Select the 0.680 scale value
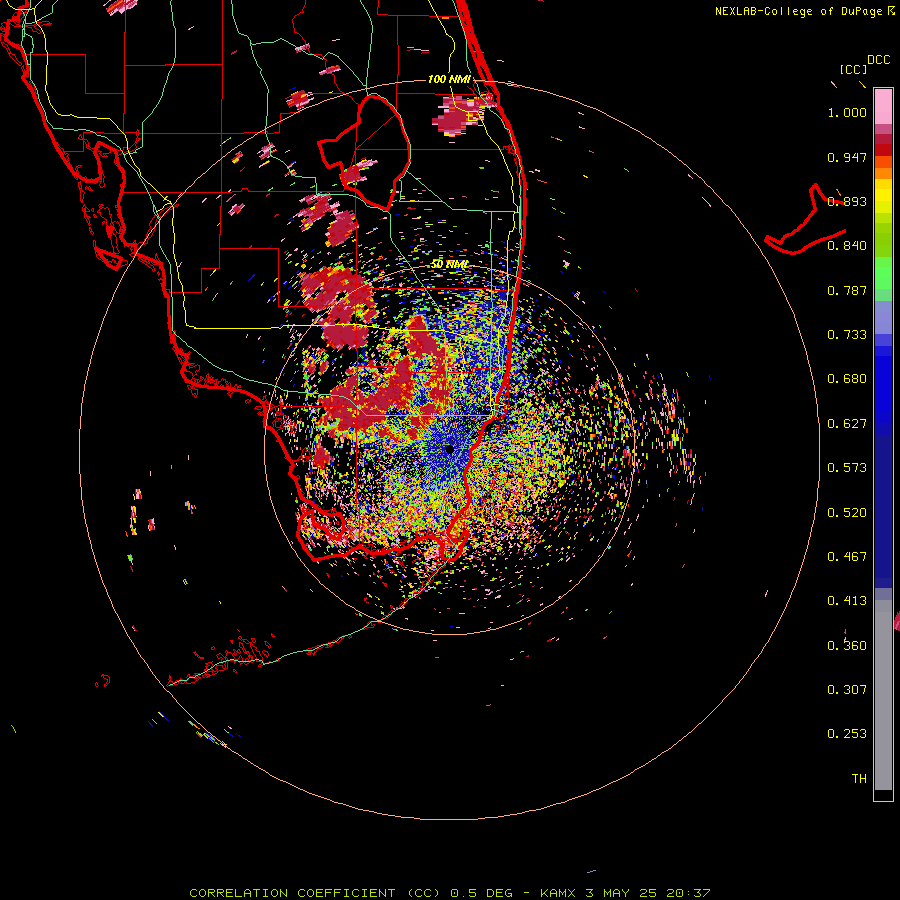Viewport: 900px width, 900px height. [x=847, y=379]
